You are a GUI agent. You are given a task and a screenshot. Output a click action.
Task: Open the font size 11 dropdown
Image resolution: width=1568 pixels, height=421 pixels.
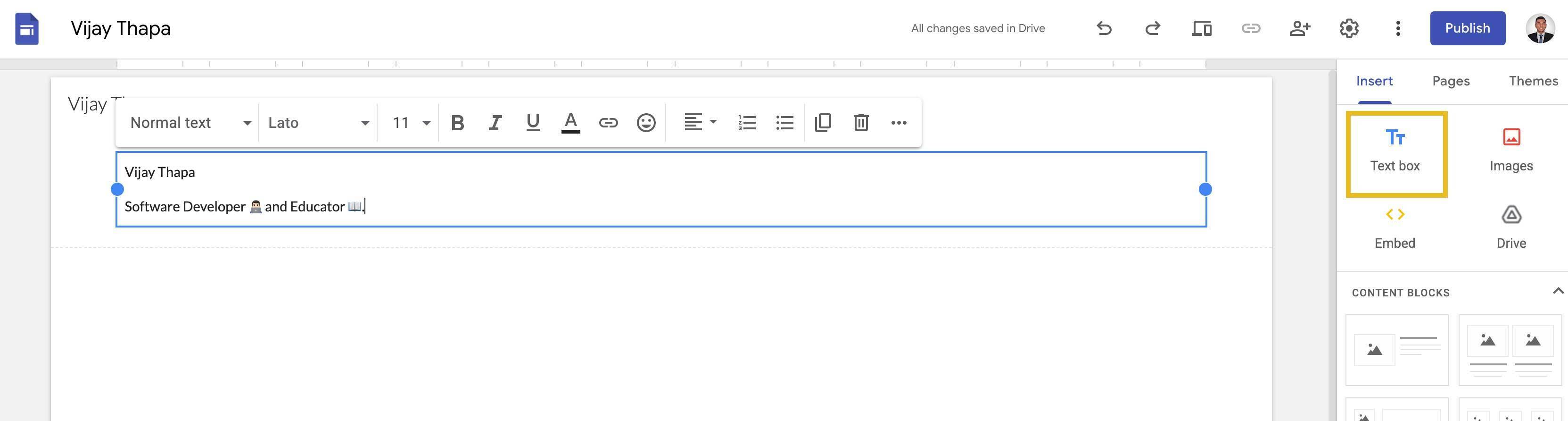pyautogui.click(x=411, y=123)
